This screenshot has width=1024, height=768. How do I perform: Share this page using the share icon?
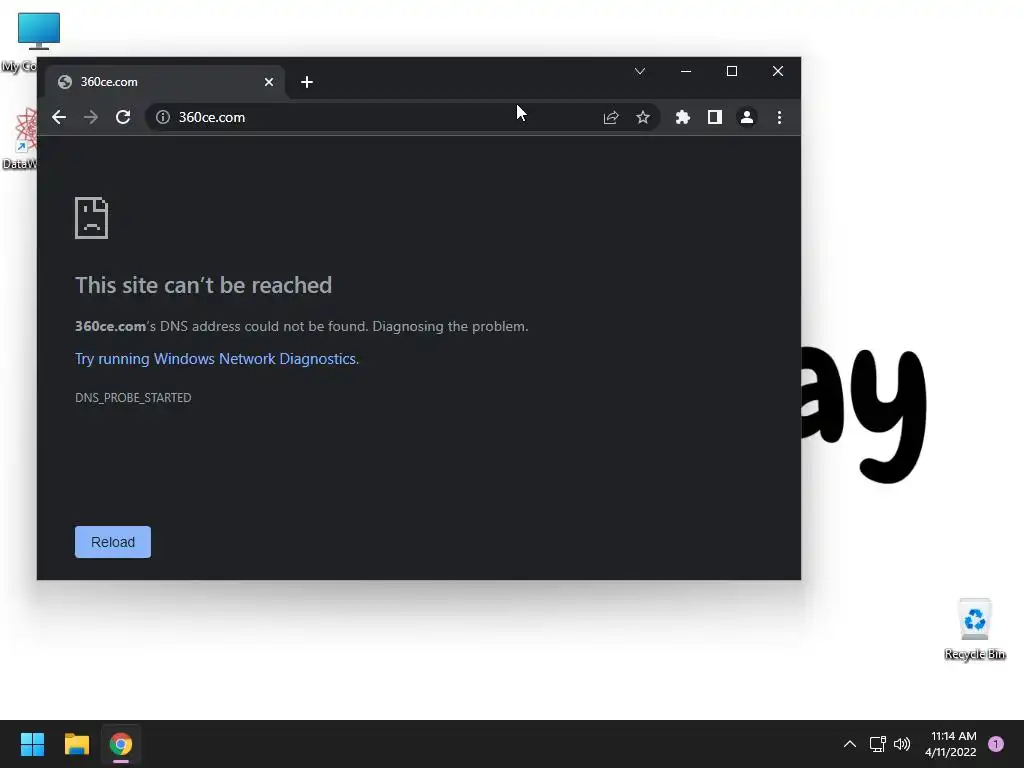point(611,118)
